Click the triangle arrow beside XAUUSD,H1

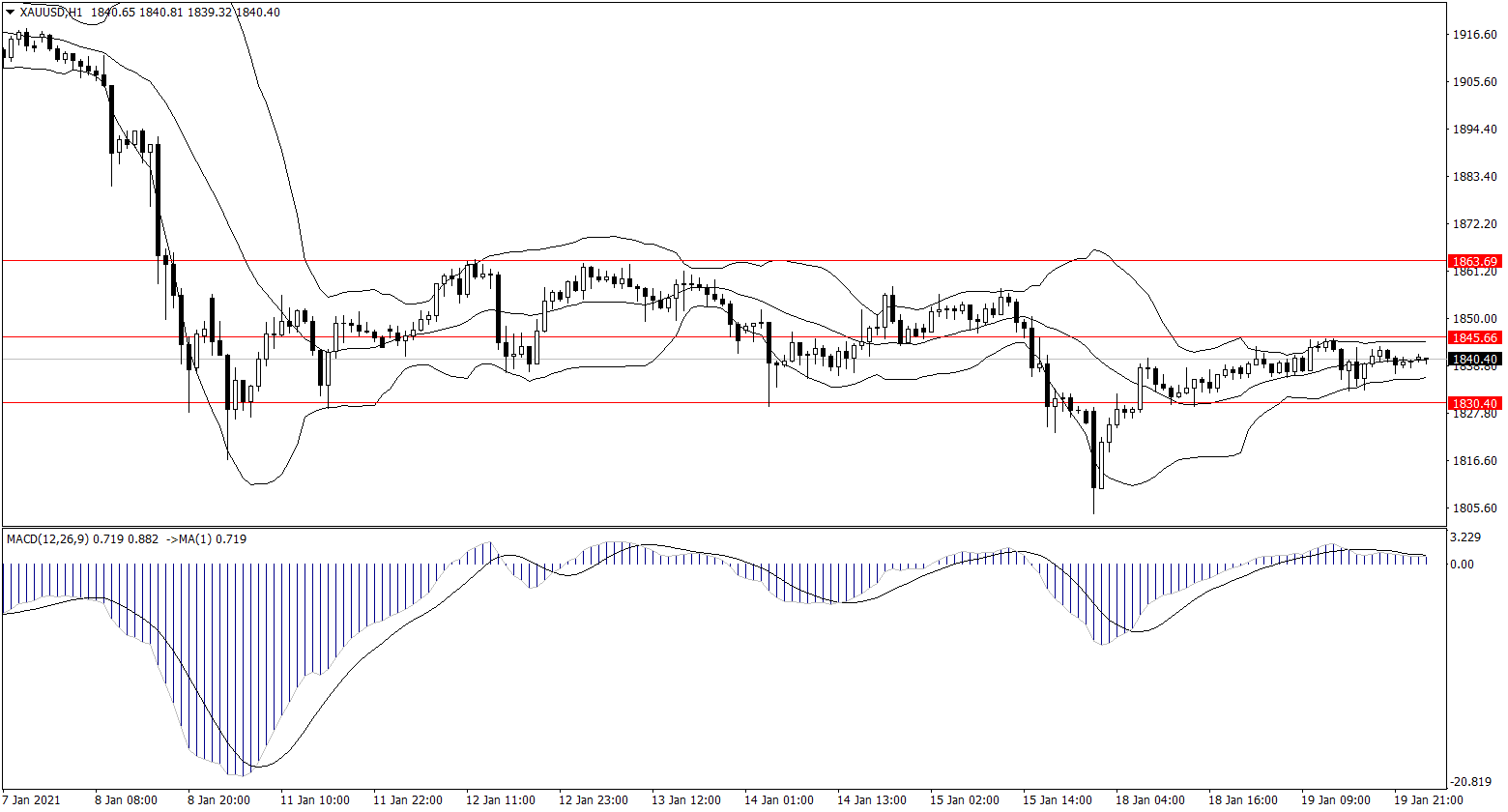point(11,12)
